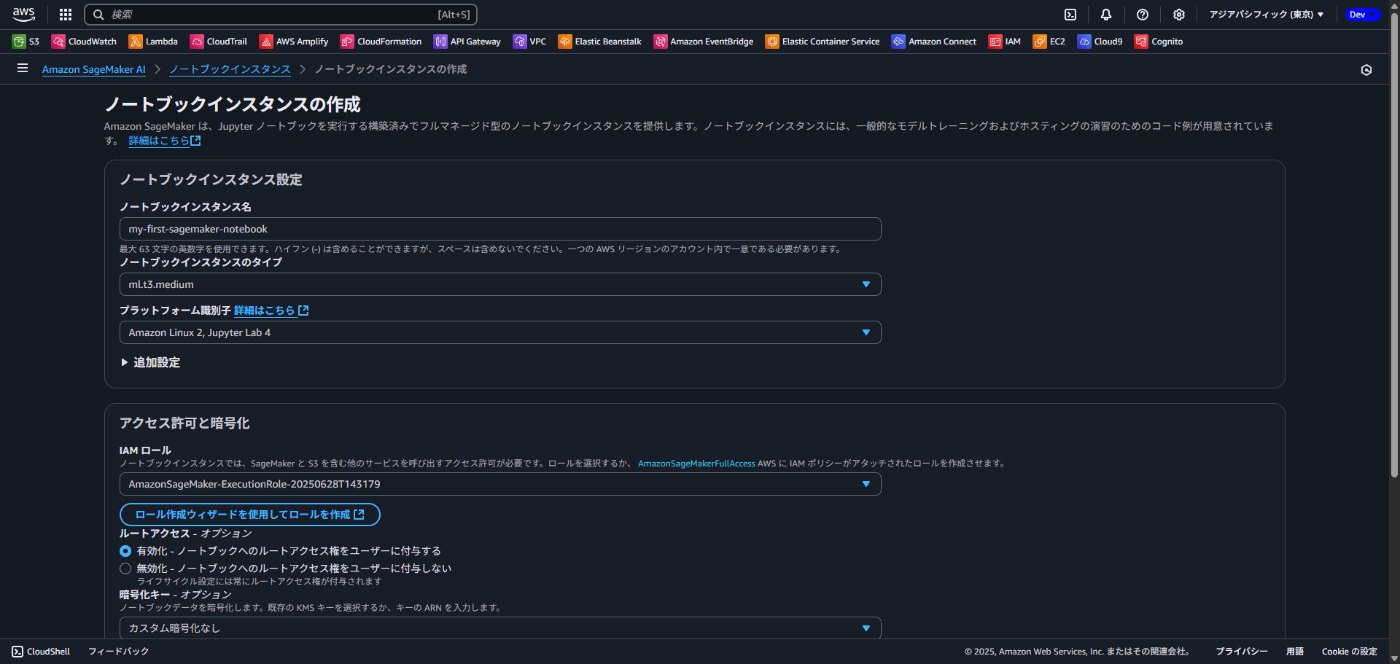Screen dimensions: 1400x664
Task: Open 用語 footer link
Action: click(1295, 651)
